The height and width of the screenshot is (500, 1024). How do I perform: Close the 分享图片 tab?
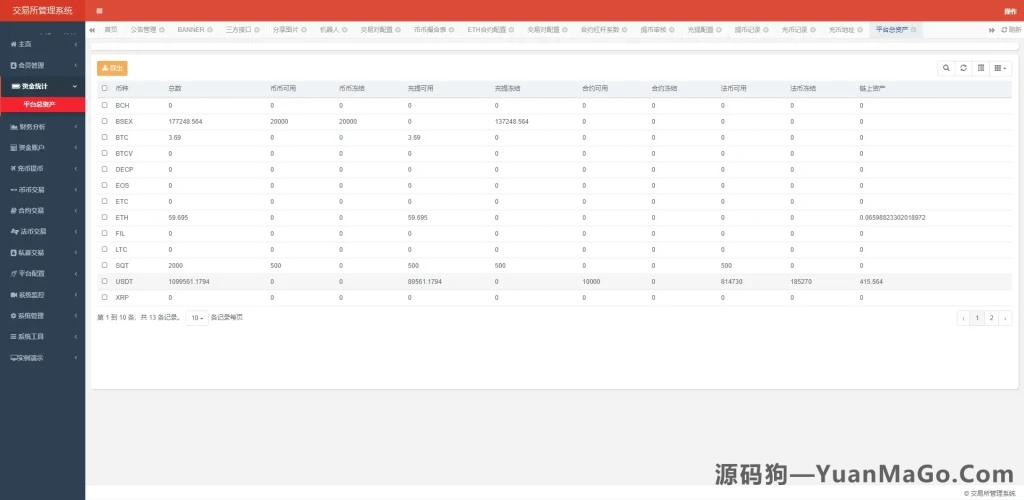(x=304, y=30)
